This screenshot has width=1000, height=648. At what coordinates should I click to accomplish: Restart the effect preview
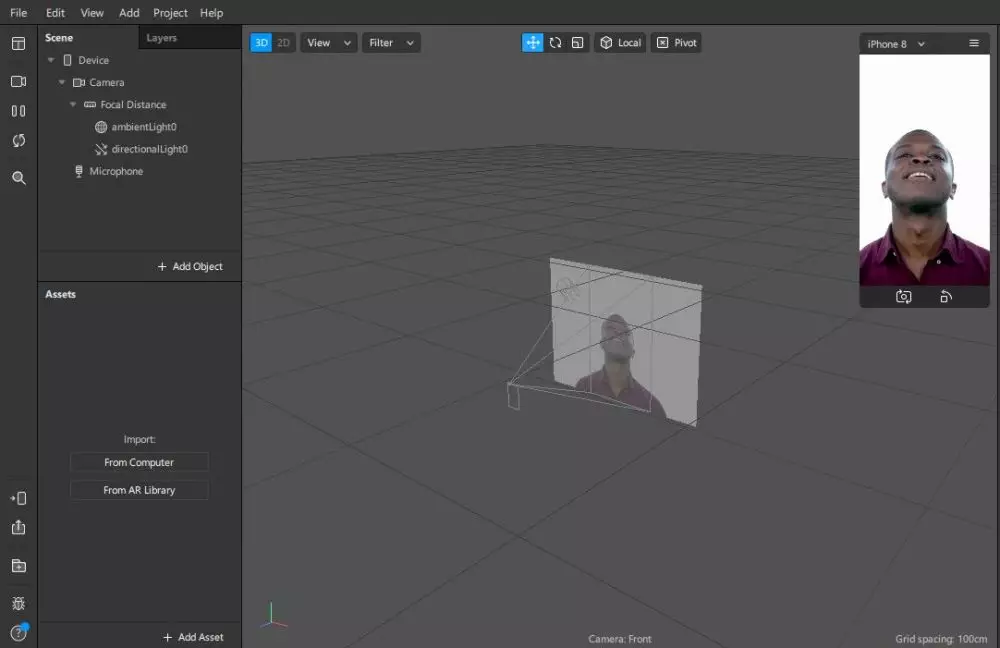point(18,141)
